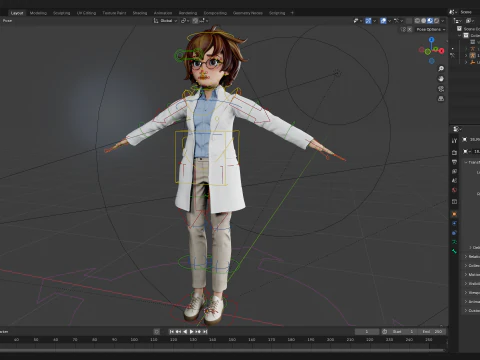Add a new workspace with plus button
Image resolution: width=480 pixels, height=360 pixels.
[292, 13]
